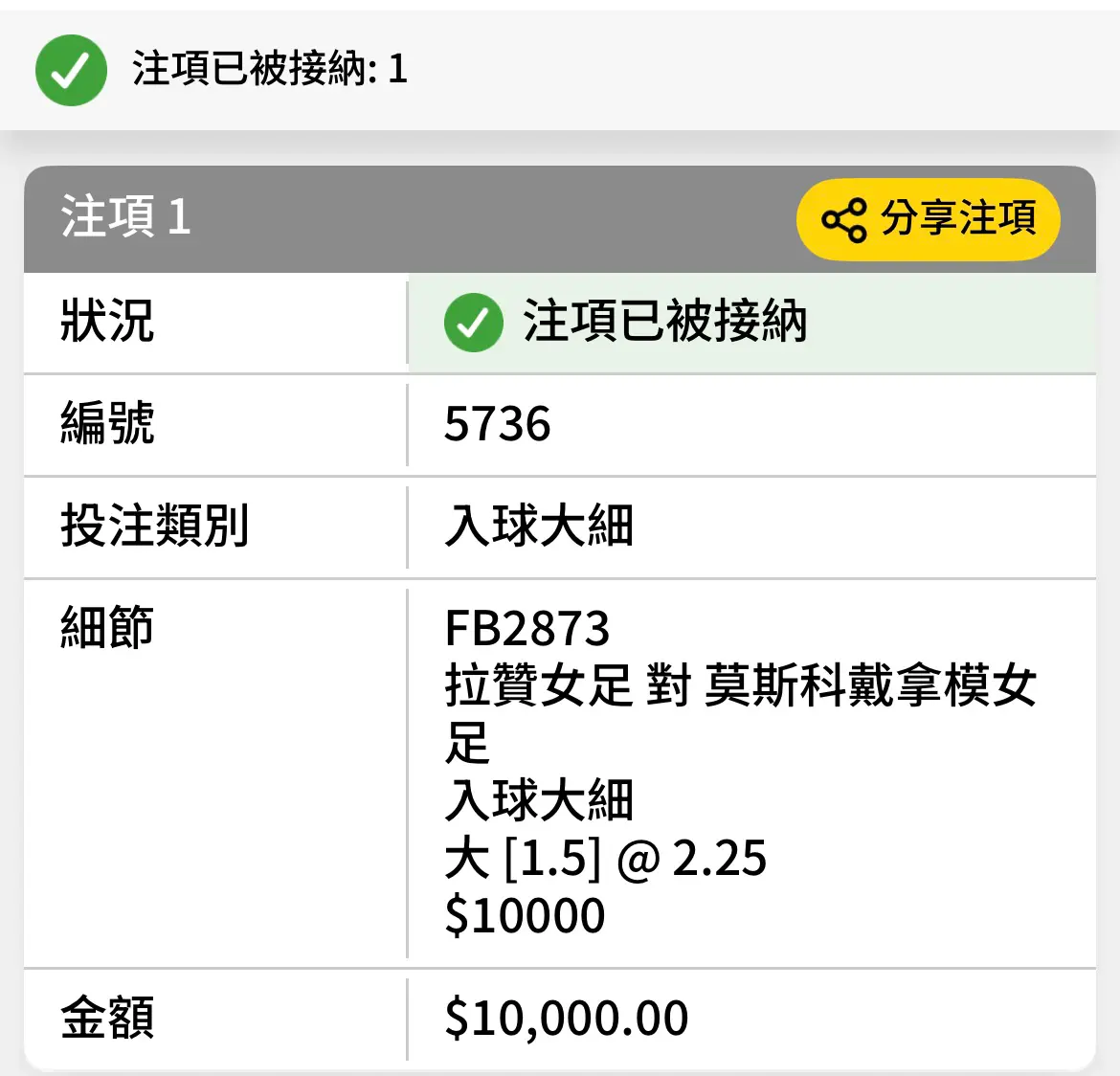Select the 狀況 row label
Viewport: 1120px width, 1076px height.
point(107,321)
